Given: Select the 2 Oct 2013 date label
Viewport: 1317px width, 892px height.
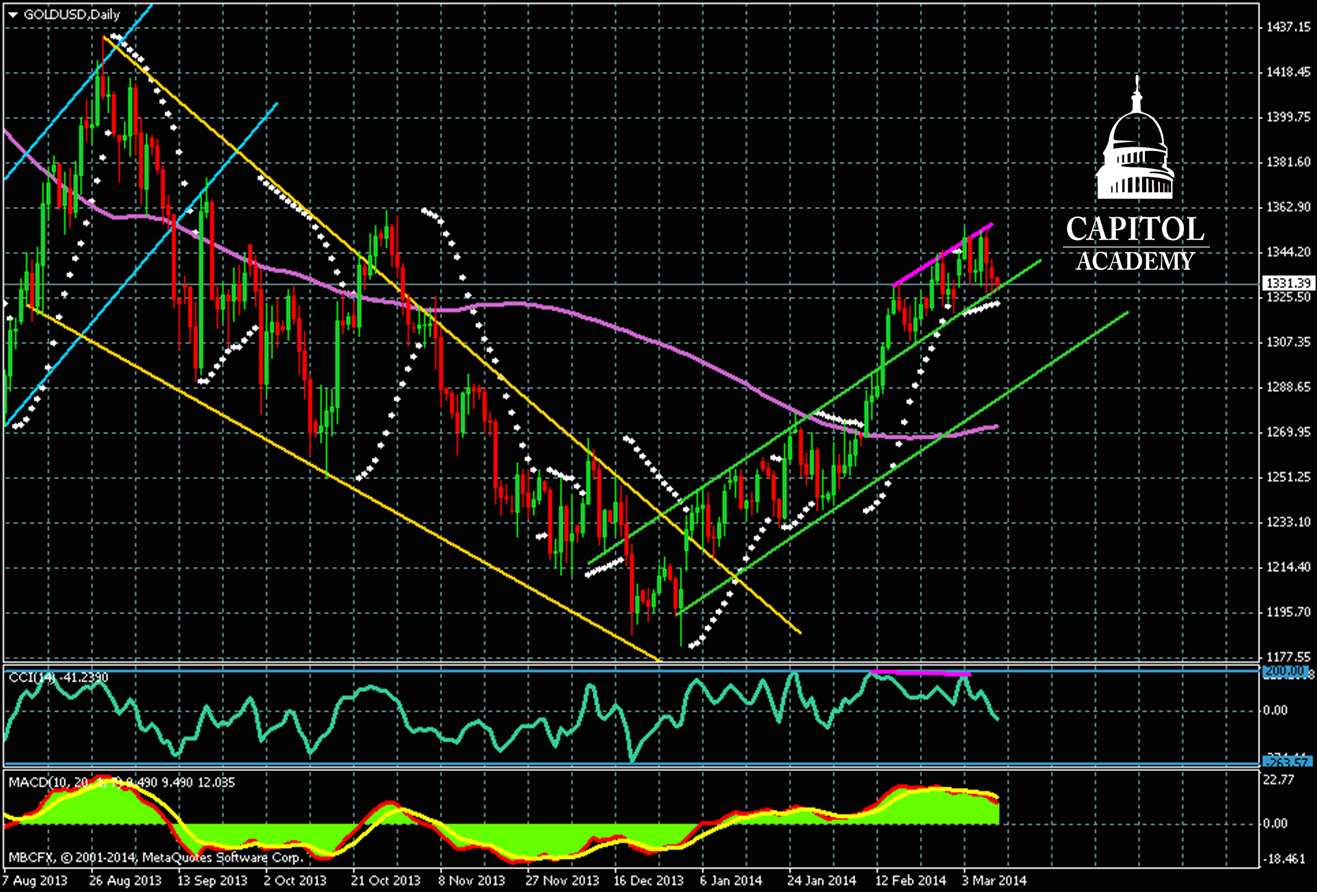Looking at the screenshot, I should 295,880.
